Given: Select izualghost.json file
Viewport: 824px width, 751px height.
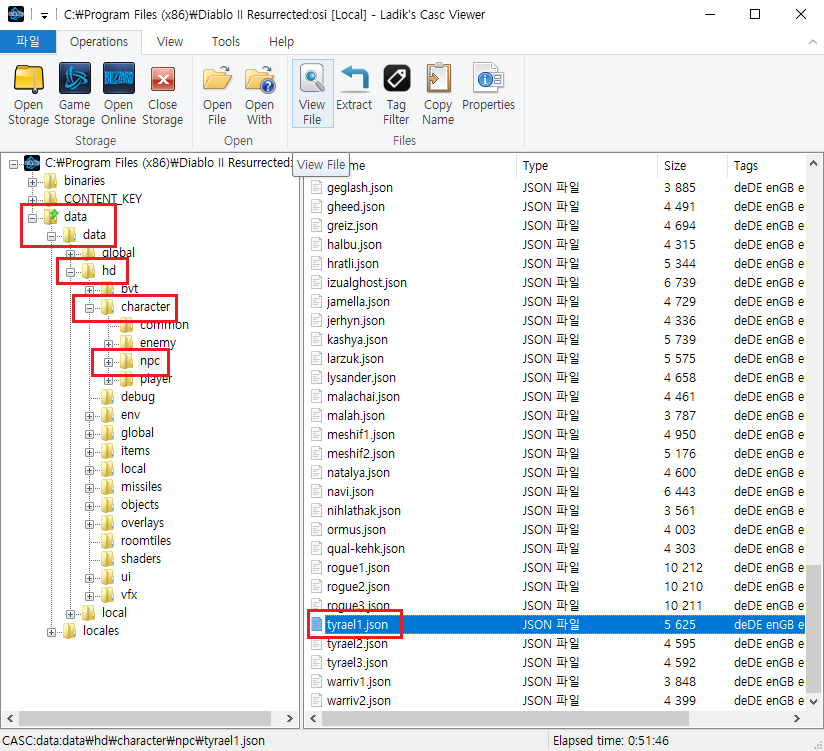Looking at the screenshot, I should [367, 283].
